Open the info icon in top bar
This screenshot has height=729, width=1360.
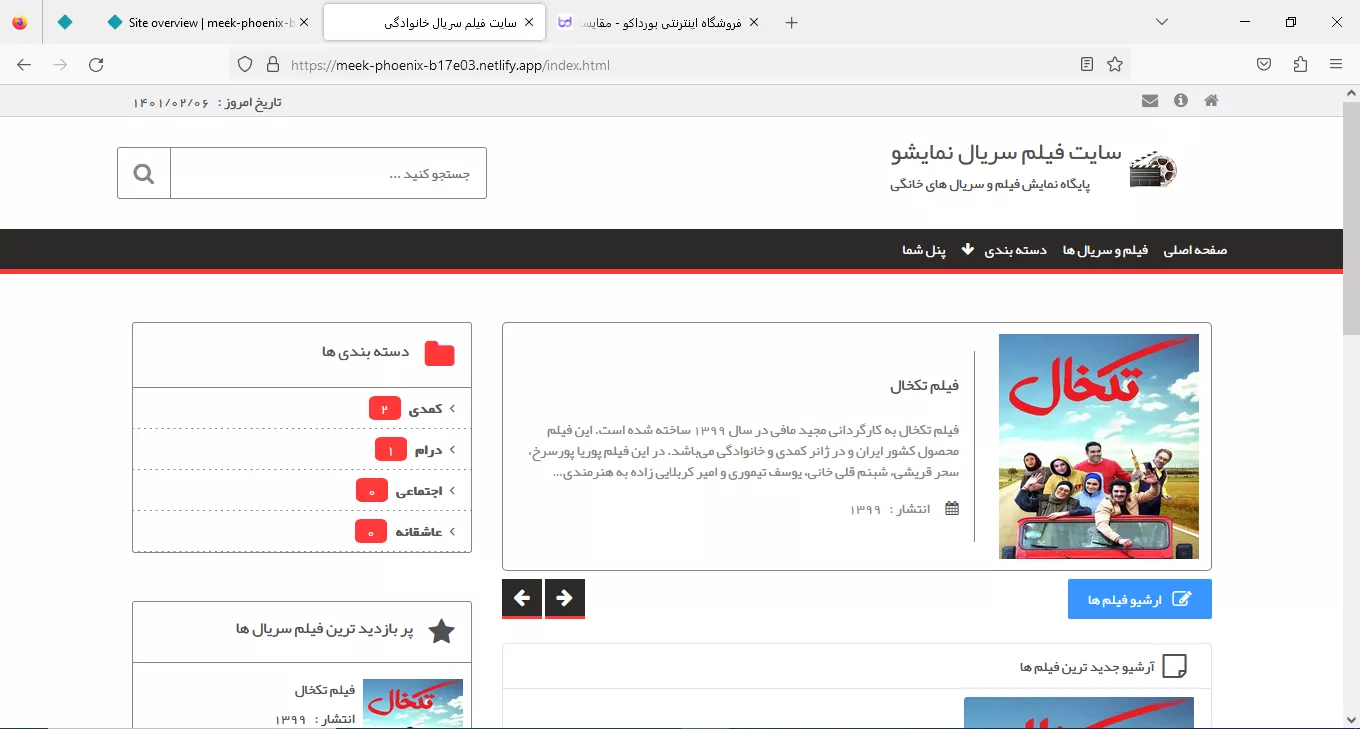click(x=1181, y=101)
